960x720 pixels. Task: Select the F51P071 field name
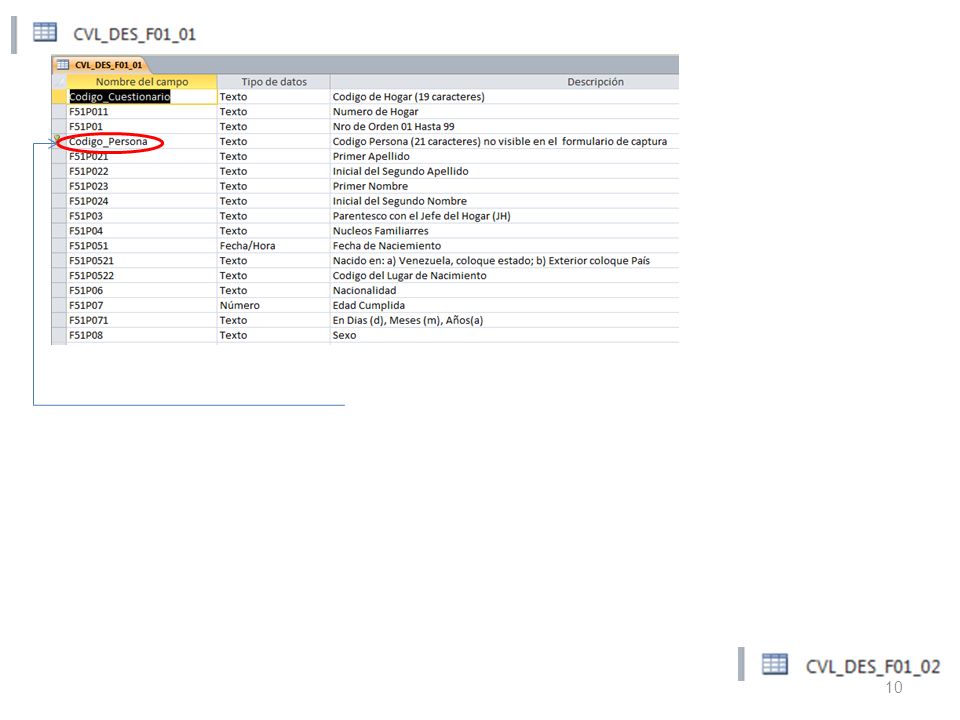click(89, 320)
